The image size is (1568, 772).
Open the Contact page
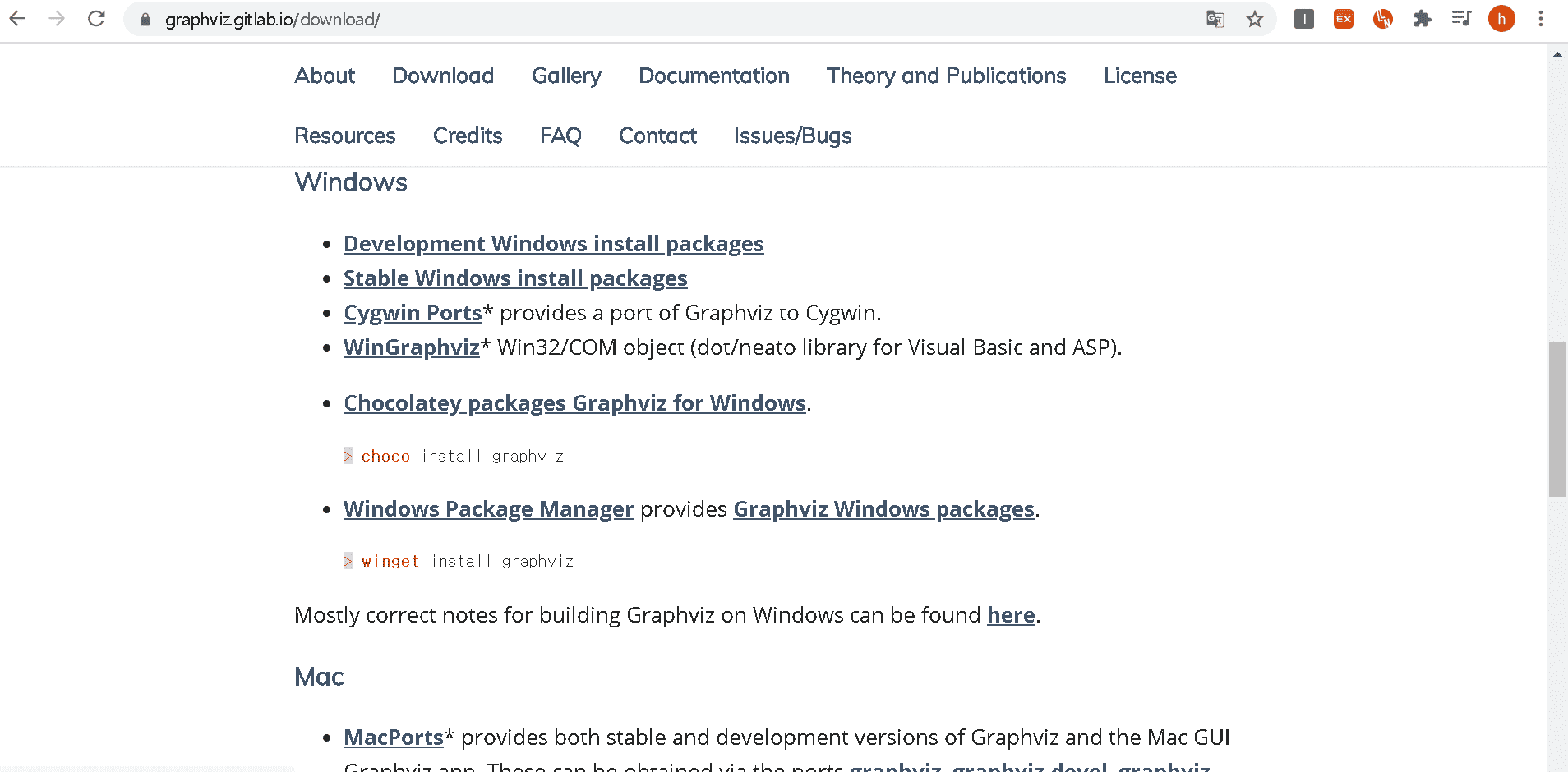(x=657, y=136)
